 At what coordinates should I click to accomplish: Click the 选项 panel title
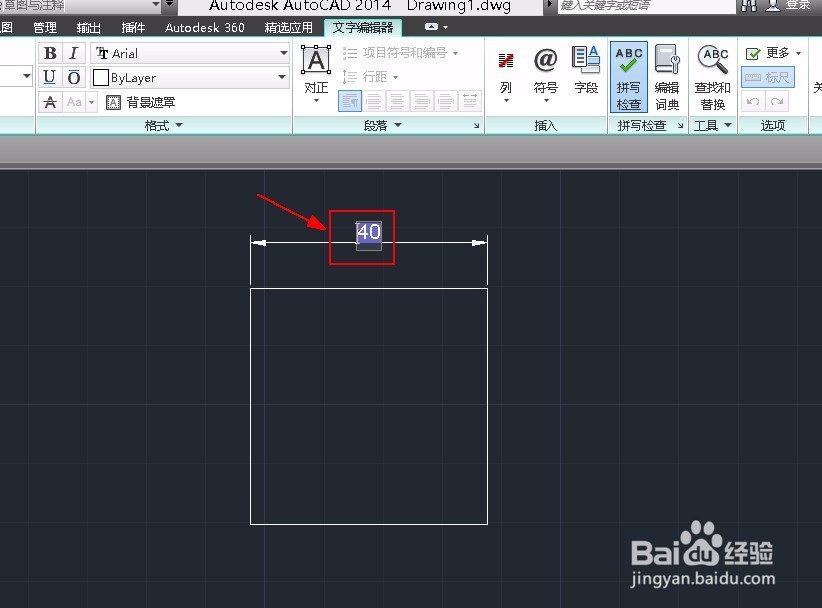tap(773, 125)
